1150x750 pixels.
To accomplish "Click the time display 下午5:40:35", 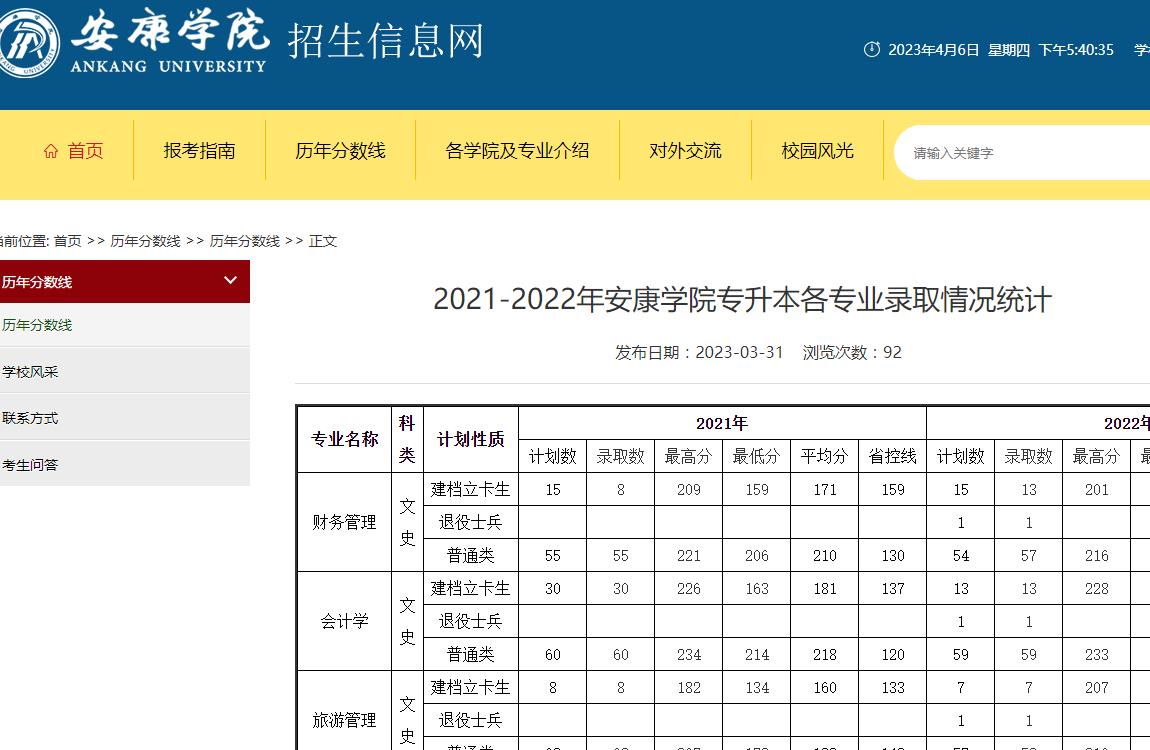I will 1076,50.
